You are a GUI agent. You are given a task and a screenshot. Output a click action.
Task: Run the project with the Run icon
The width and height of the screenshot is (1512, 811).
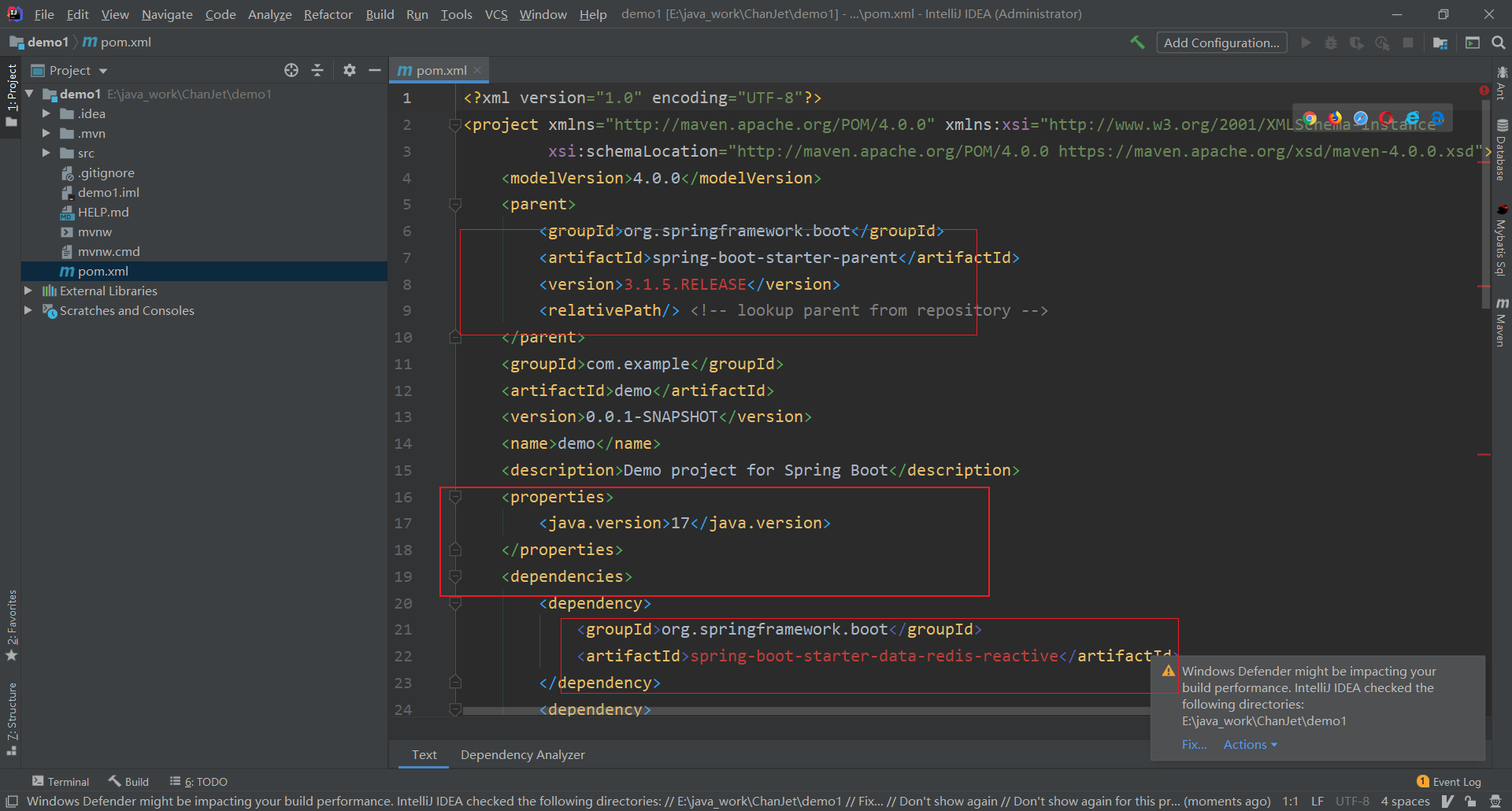pyautogui.click(x=1306, y=43)
